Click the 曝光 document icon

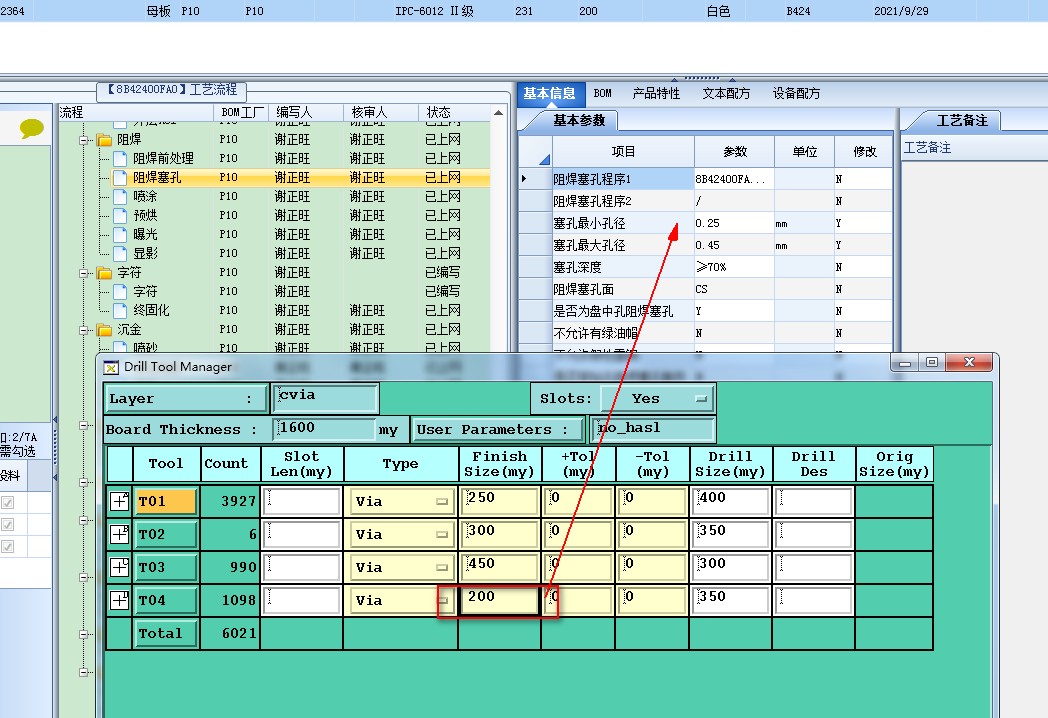click(x=120, y=235)
